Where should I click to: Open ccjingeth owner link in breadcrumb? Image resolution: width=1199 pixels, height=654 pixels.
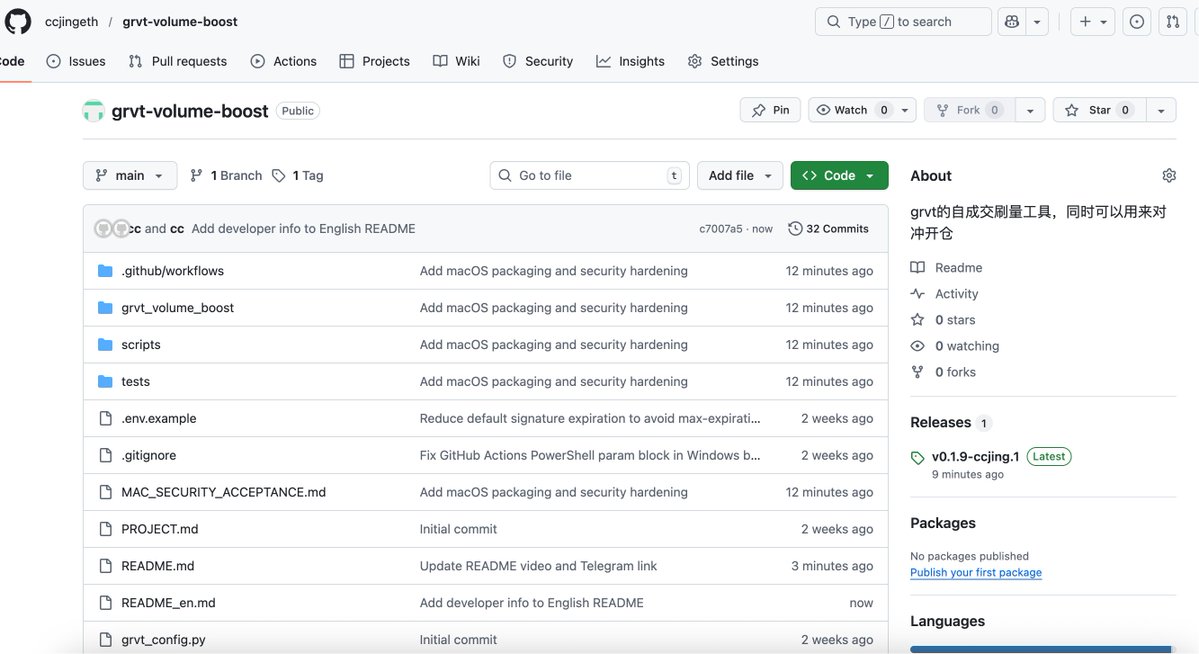tap(71, 21)
